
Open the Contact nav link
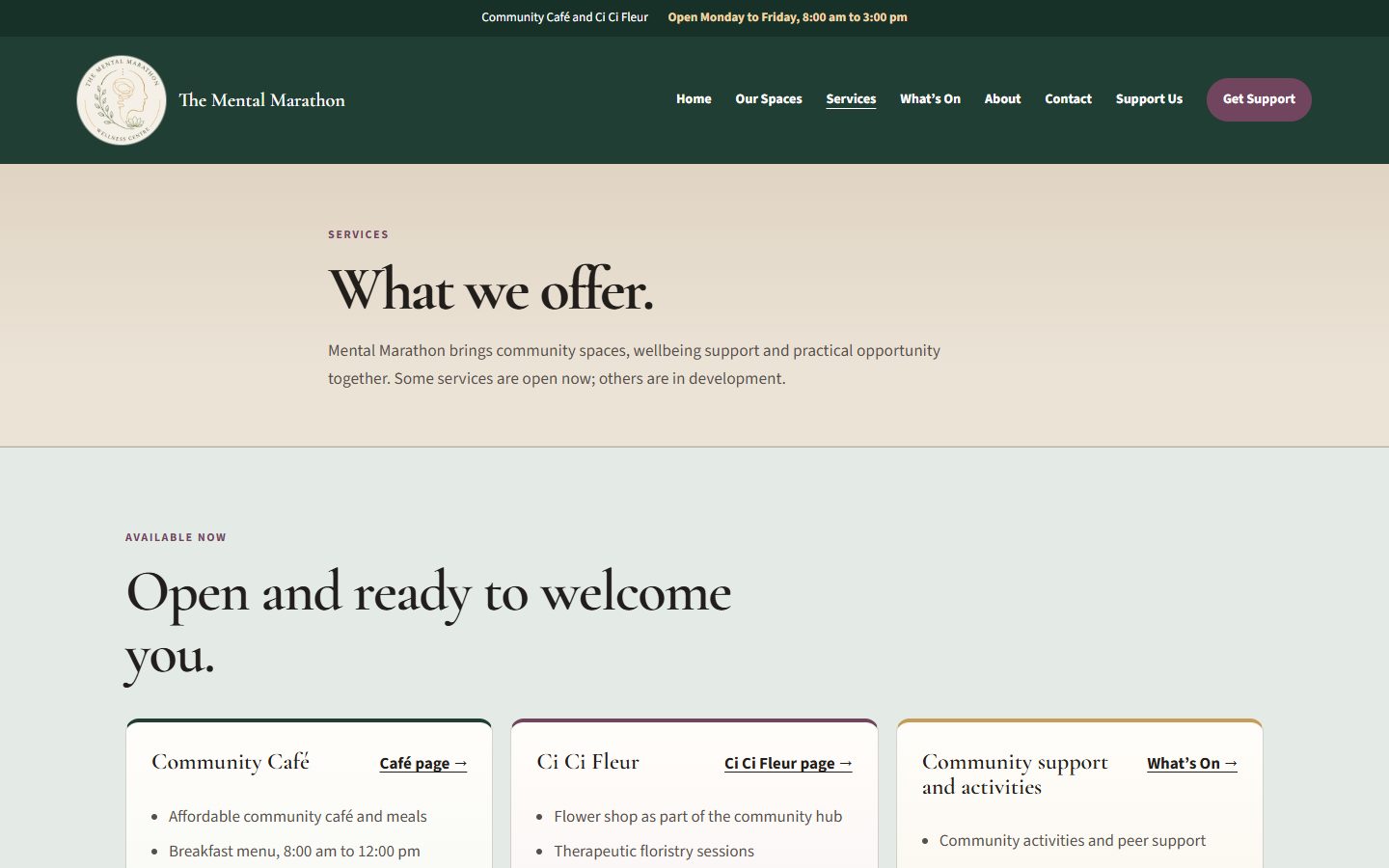tap(1068, 99)
